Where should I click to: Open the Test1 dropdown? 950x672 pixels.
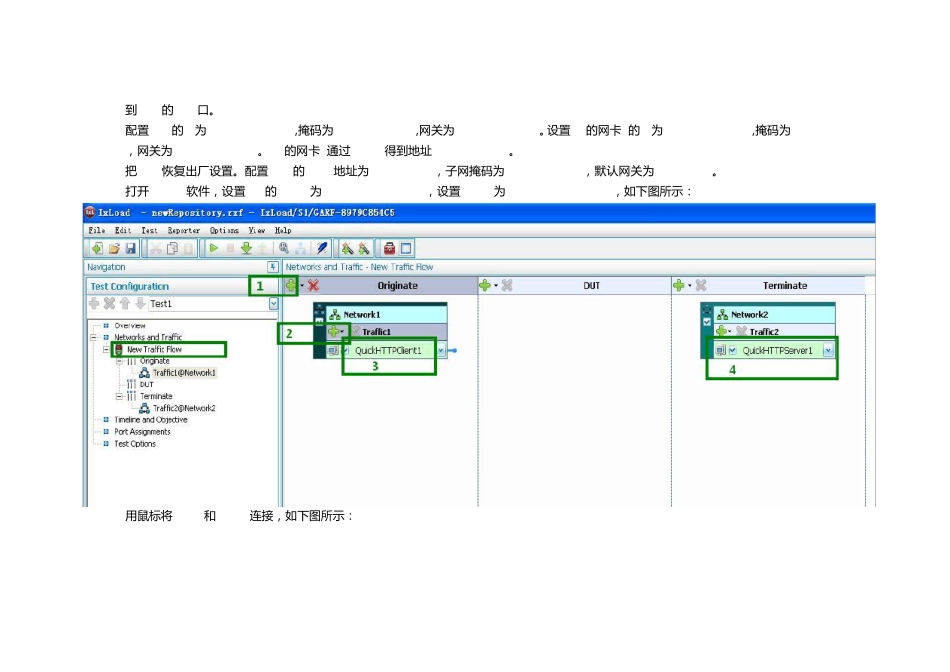pos(273,304)
